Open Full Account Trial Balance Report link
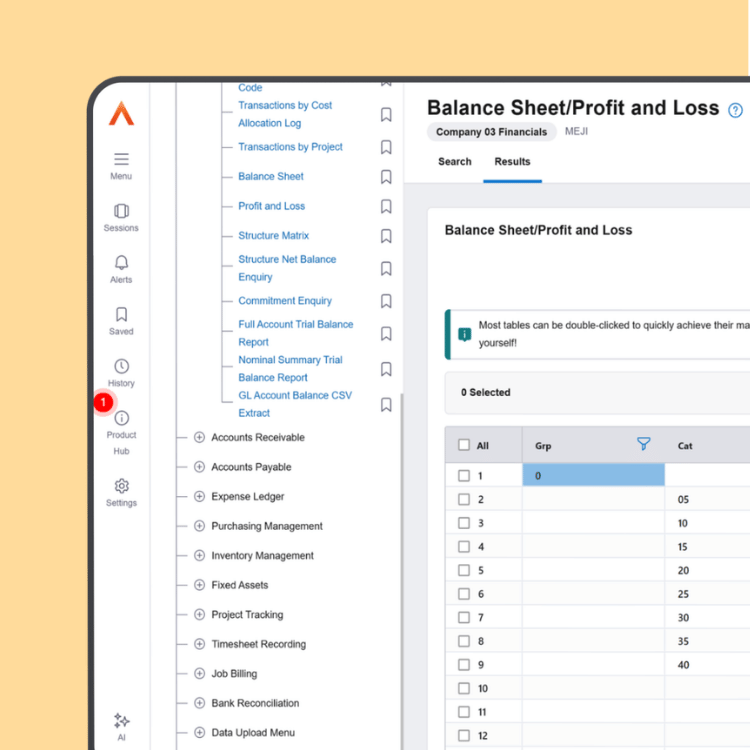Image resolution: width=750 pixels, height=750 pixels. 296,333
